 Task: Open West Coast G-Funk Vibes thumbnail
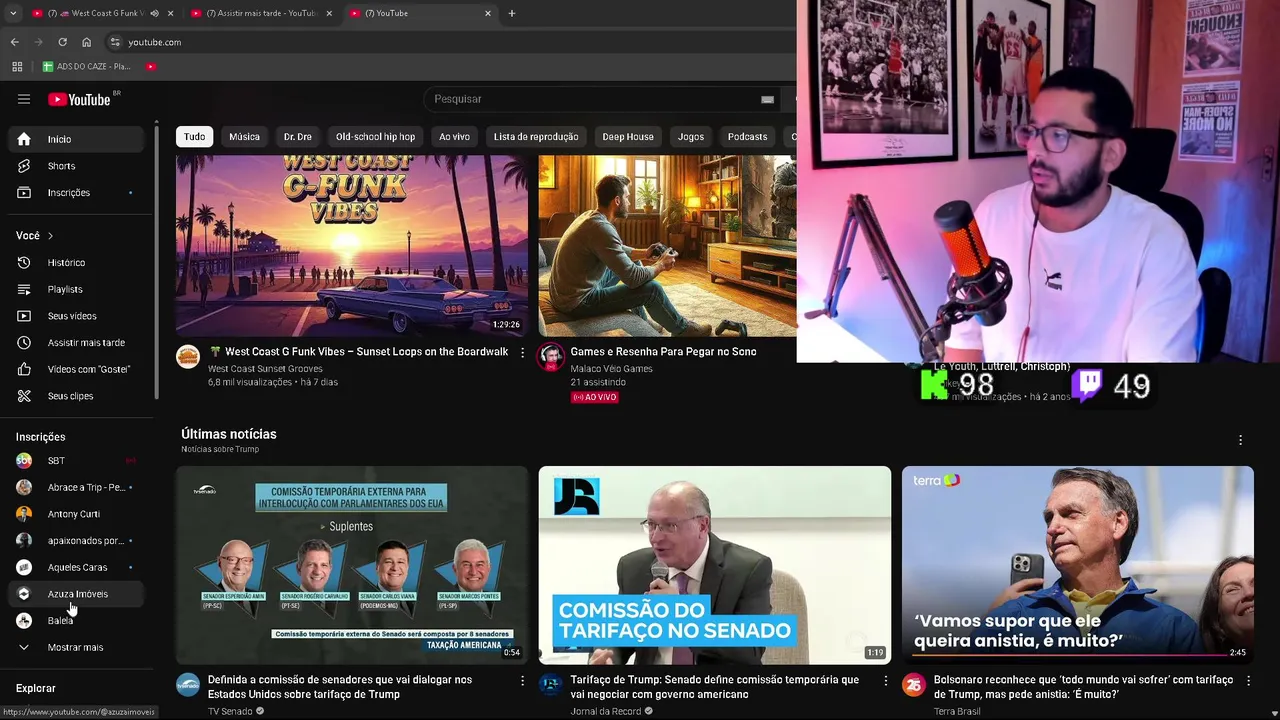(x=352, y=246)
